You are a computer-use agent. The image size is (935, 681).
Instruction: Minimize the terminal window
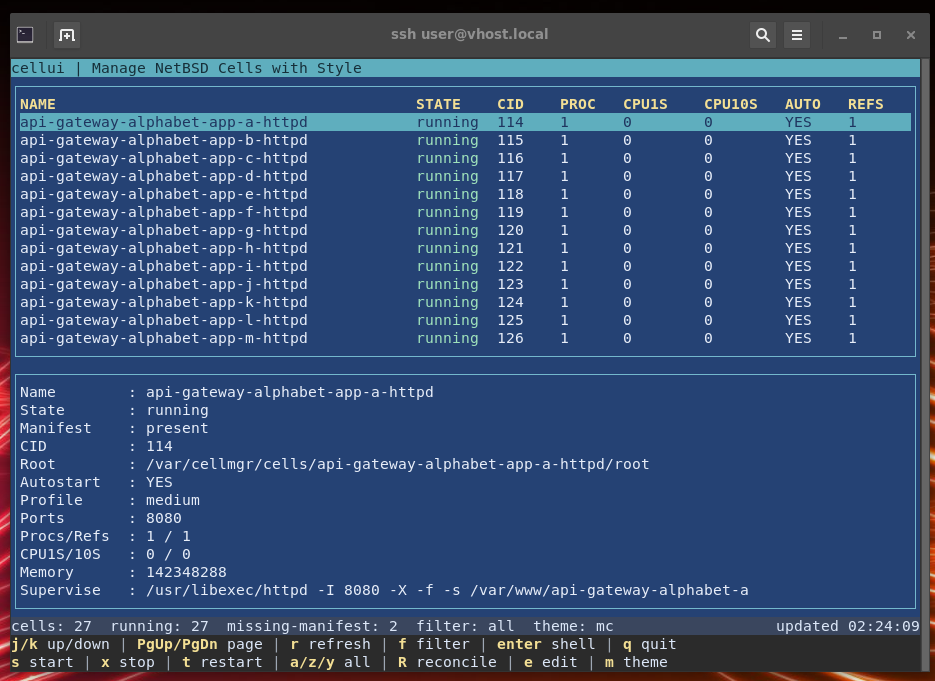843,35
